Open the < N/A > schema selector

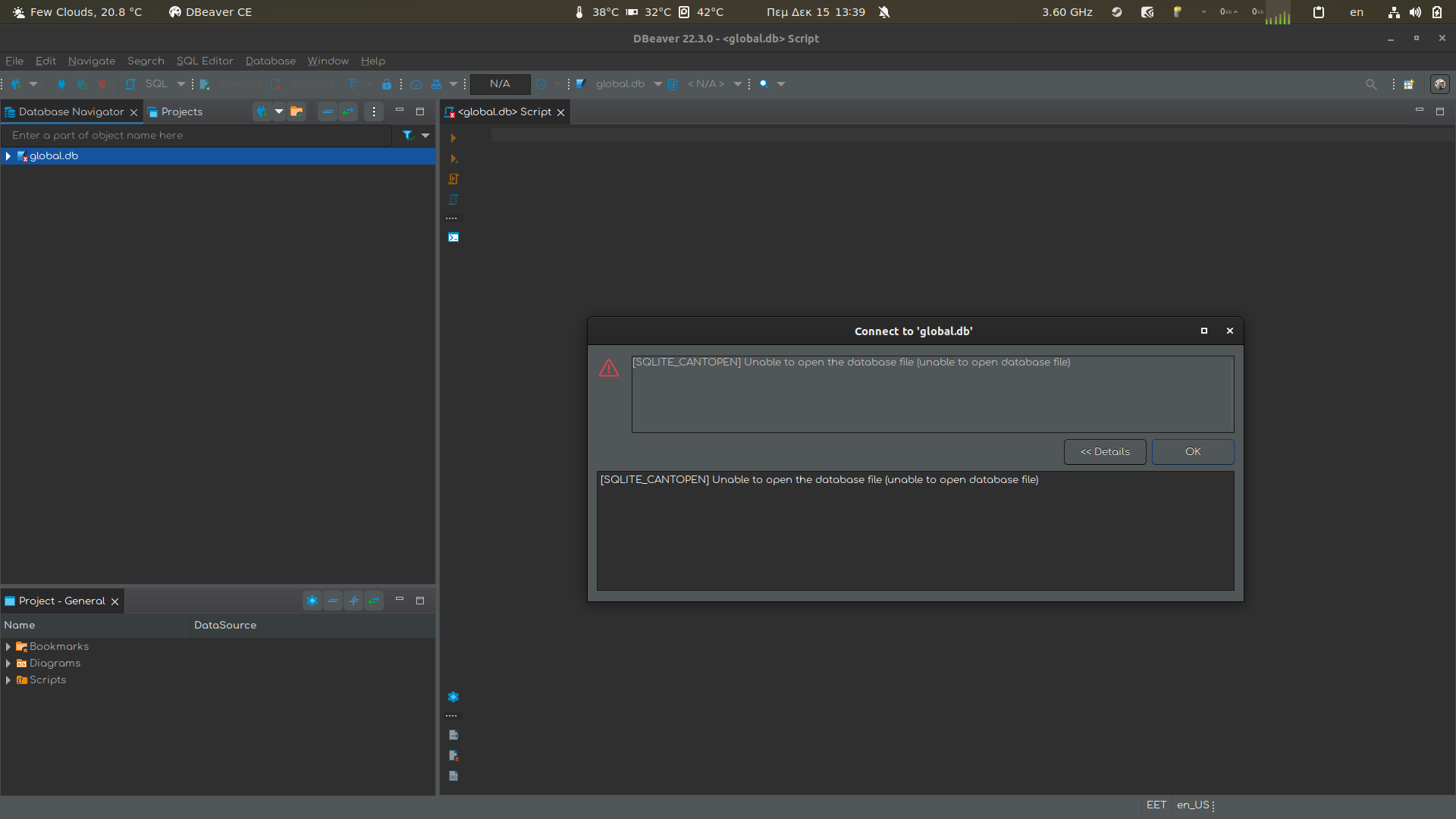tap(705, 84)
